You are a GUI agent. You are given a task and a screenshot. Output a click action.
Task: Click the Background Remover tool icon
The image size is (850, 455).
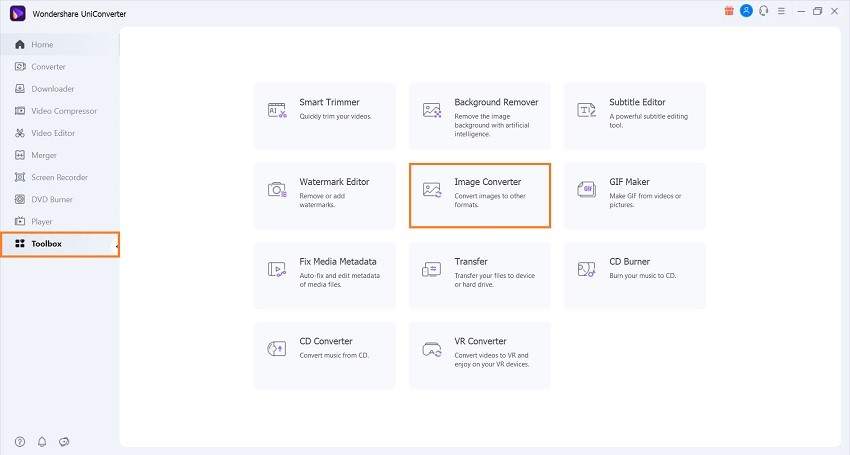coord(432,110)
